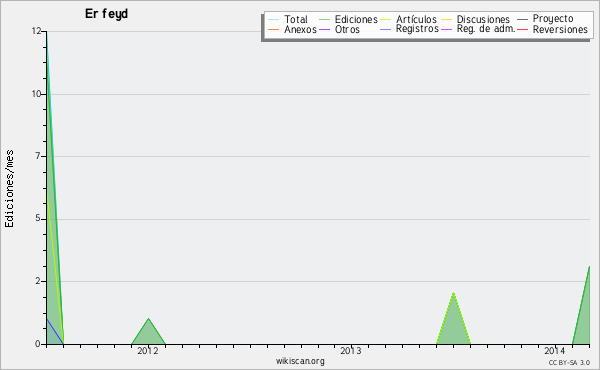Screen dimensions: 600x370
Task: Click the 'Total' legend label
Action: point(295,19)
